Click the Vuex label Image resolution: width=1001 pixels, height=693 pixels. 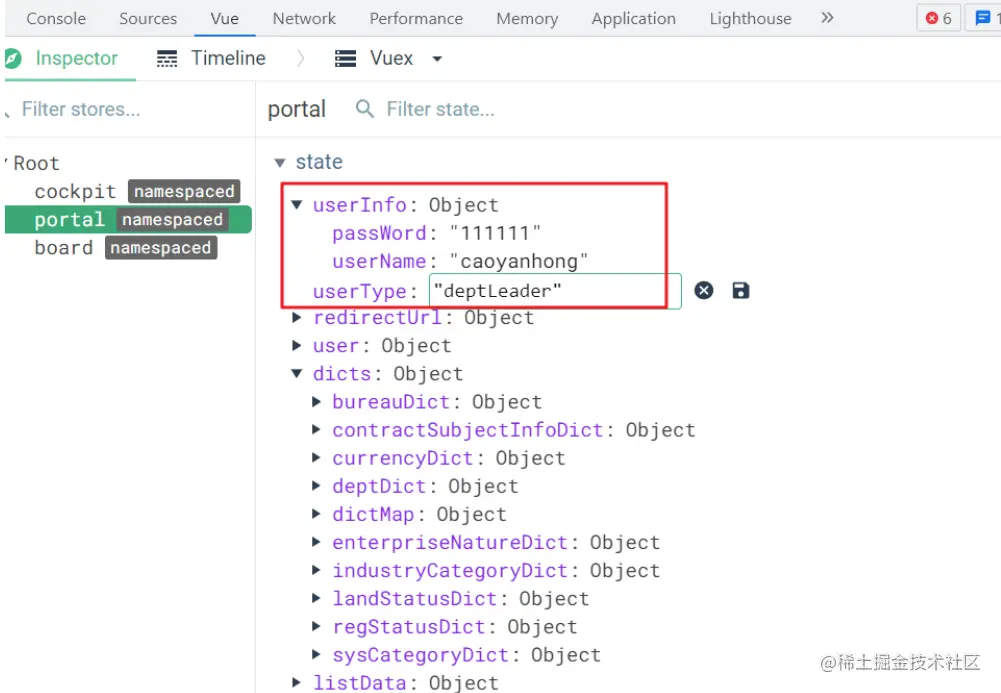click(391, 58)
